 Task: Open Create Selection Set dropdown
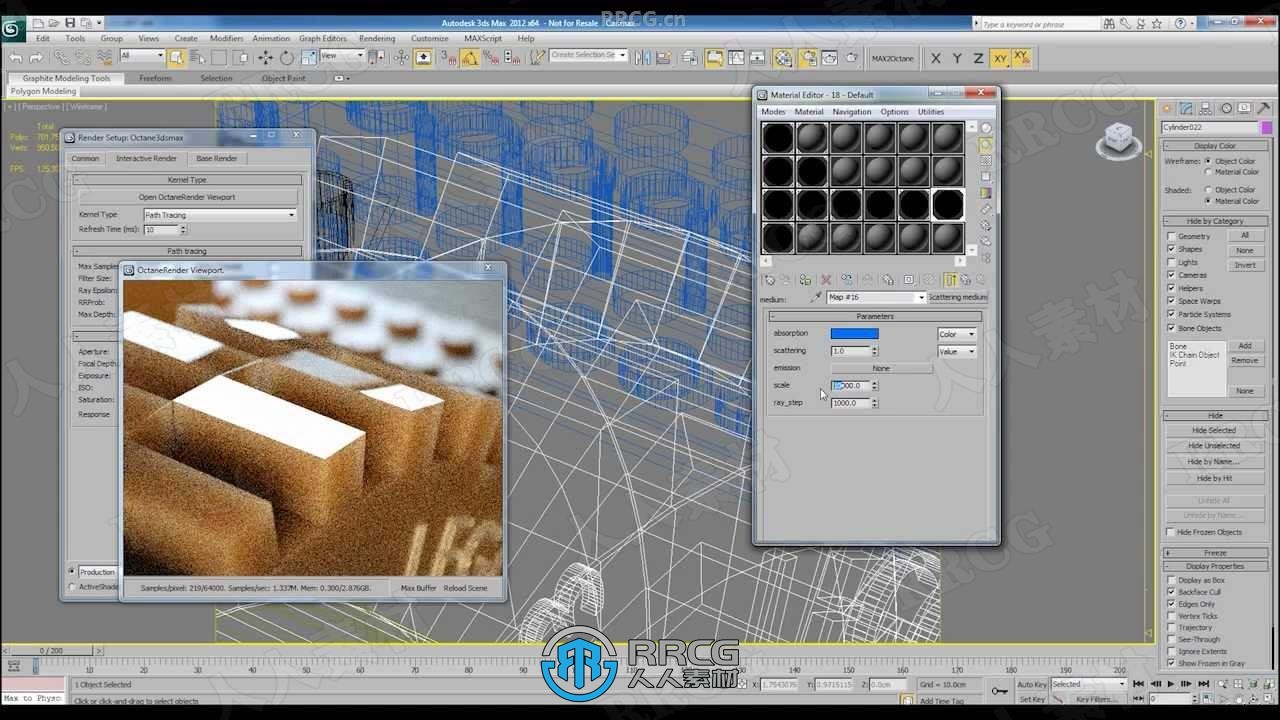pyautogui.click(x=588, y=55)
